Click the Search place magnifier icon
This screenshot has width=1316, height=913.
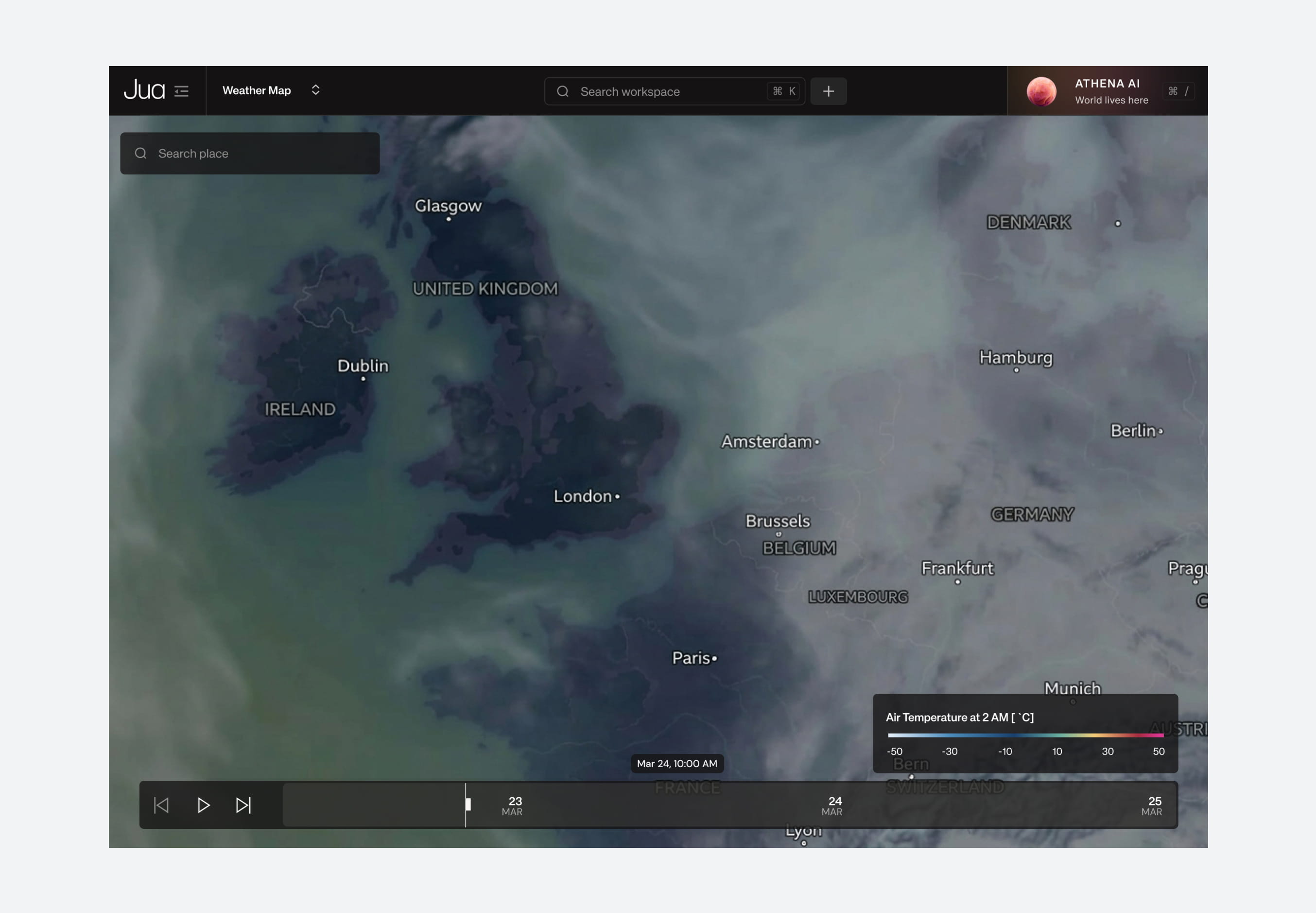[140, 153]
